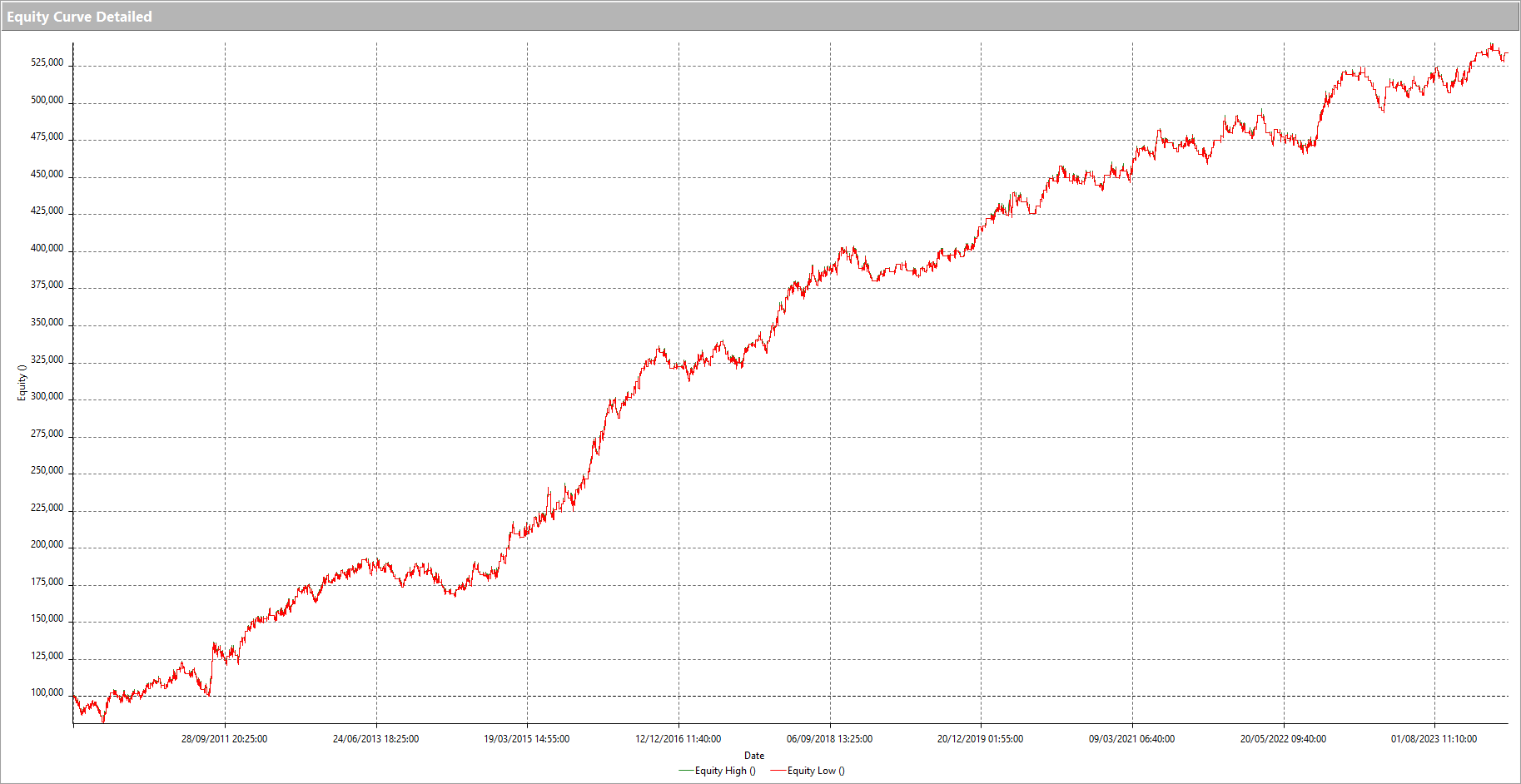
Task: Click the 12/12/2016 11:40:00 date marker
Action: 678,739
